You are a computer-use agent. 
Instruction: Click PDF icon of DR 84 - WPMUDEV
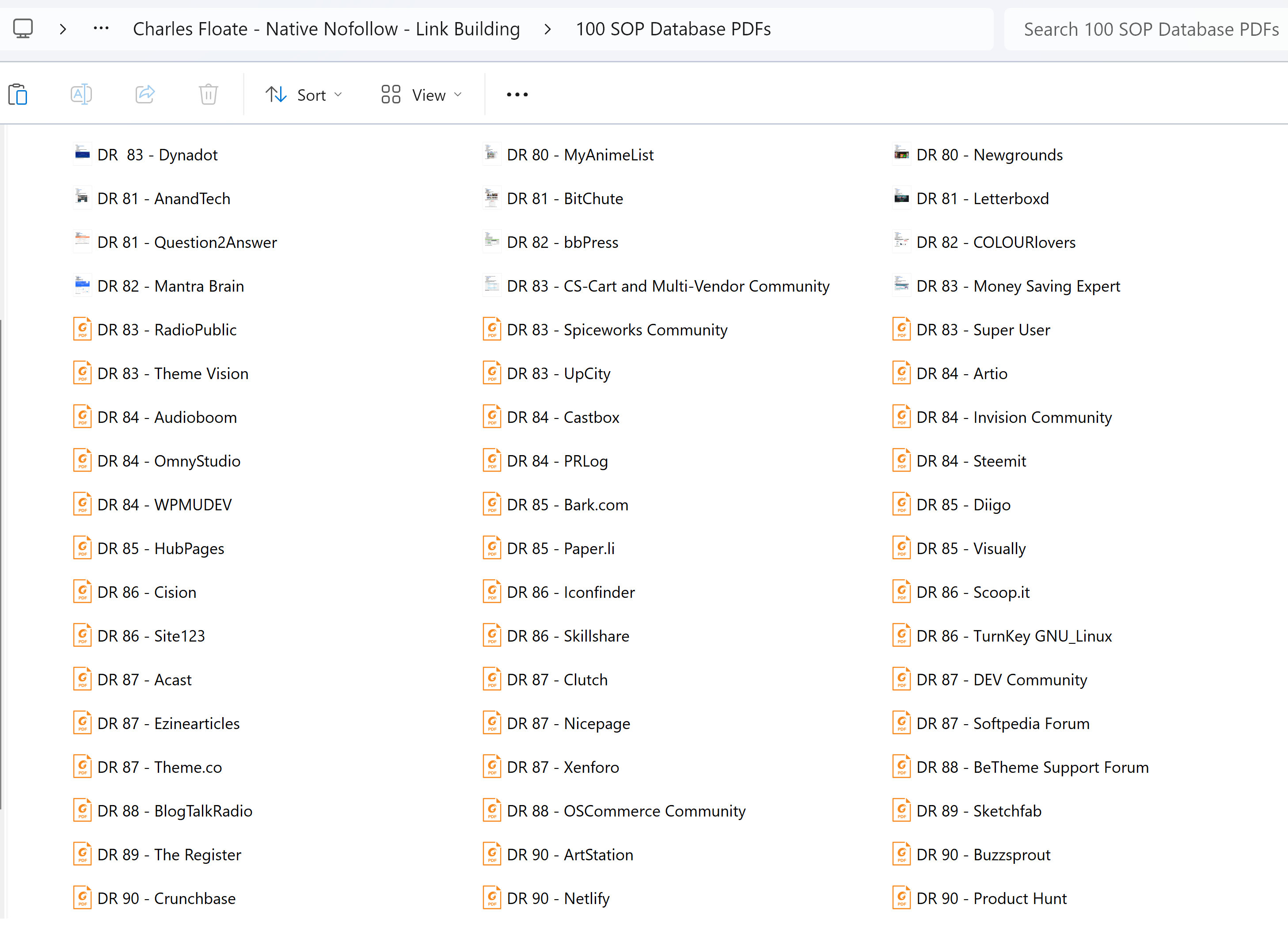(x=83, y=505)
